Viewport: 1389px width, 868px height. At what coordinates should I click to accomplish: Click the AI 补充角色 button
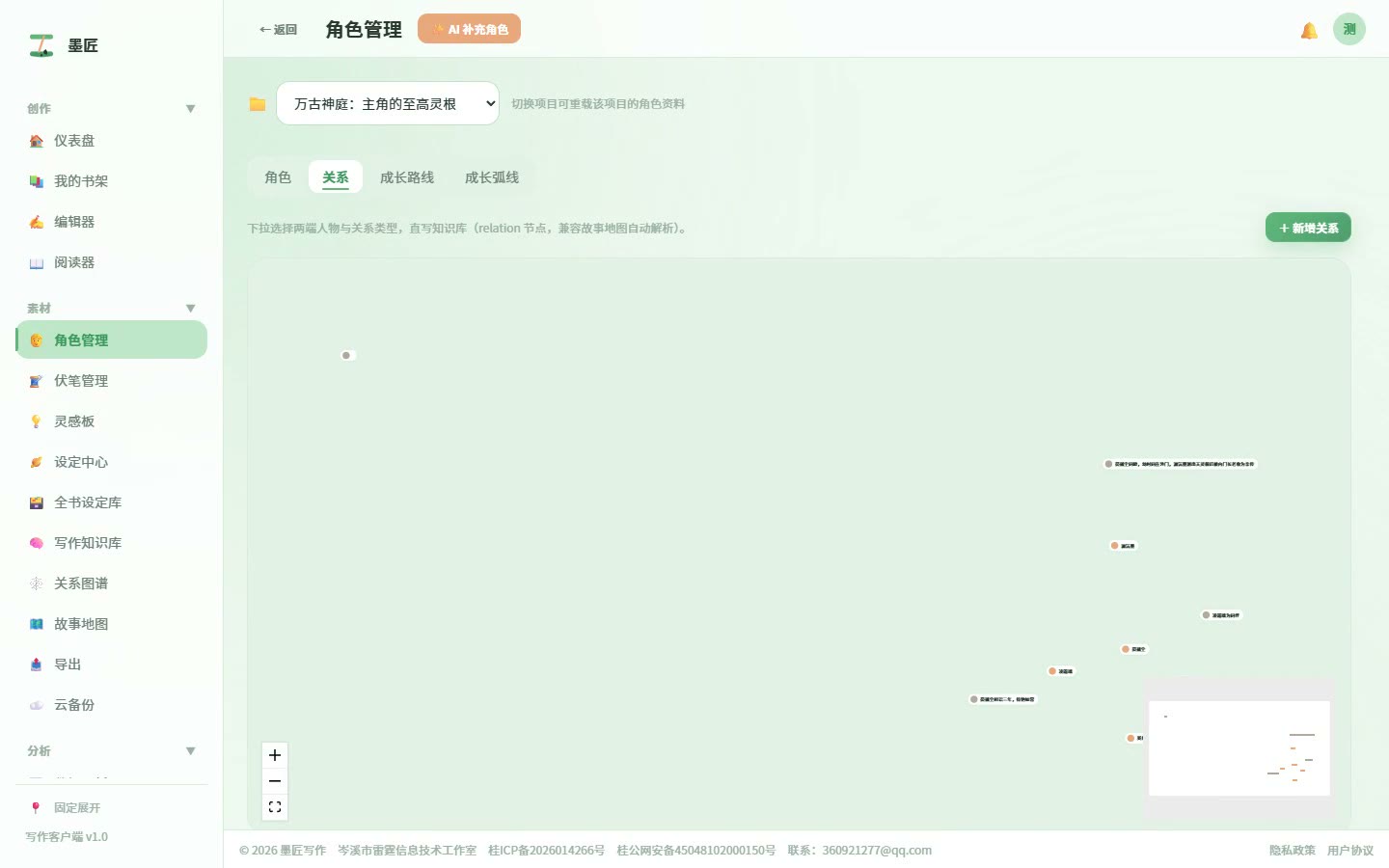[469, 29]
